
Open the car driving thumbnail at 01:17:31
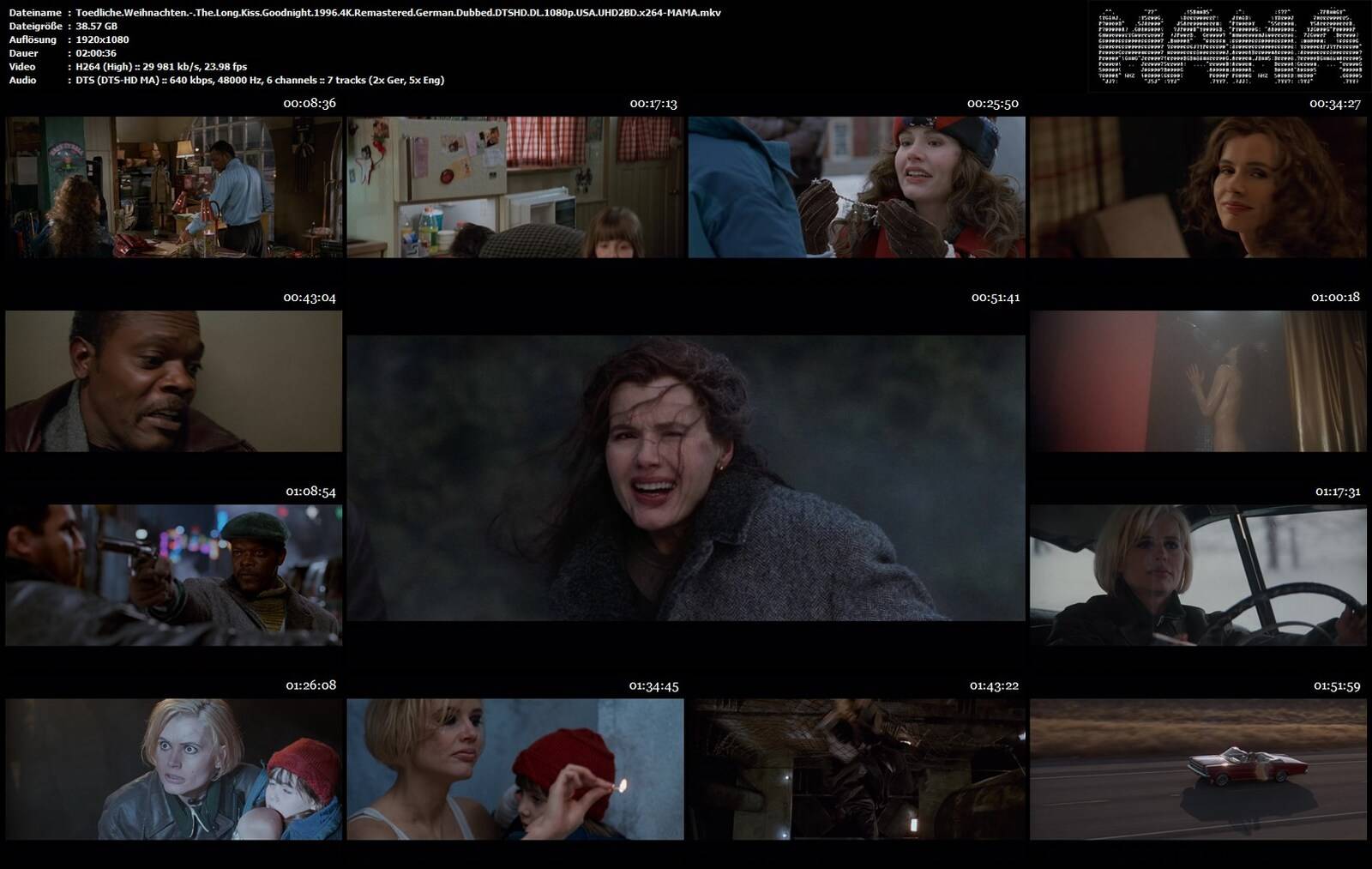[1198, 575]
